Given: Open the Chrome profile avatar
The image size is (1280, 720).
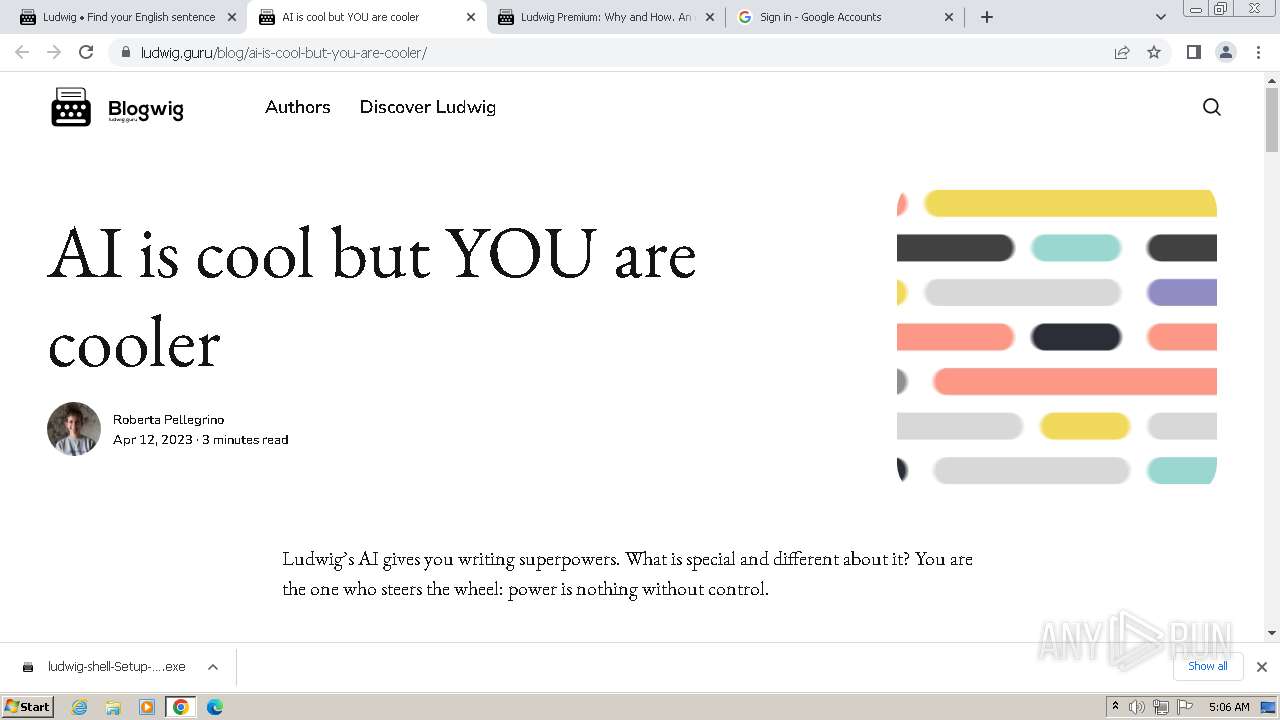Looking at the screenshot, I should tap(1225, 52).
